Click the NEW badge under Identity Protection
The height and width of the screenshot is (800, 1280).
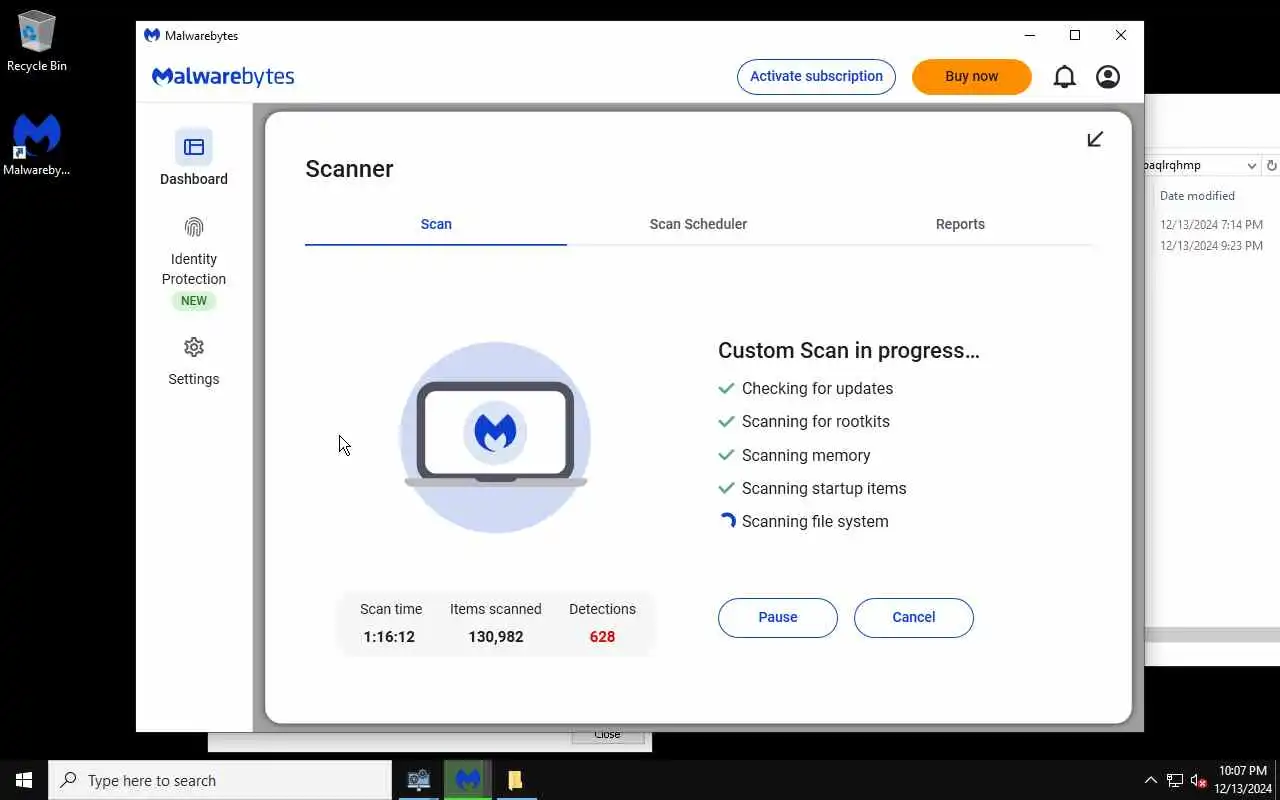coord(194,301)
